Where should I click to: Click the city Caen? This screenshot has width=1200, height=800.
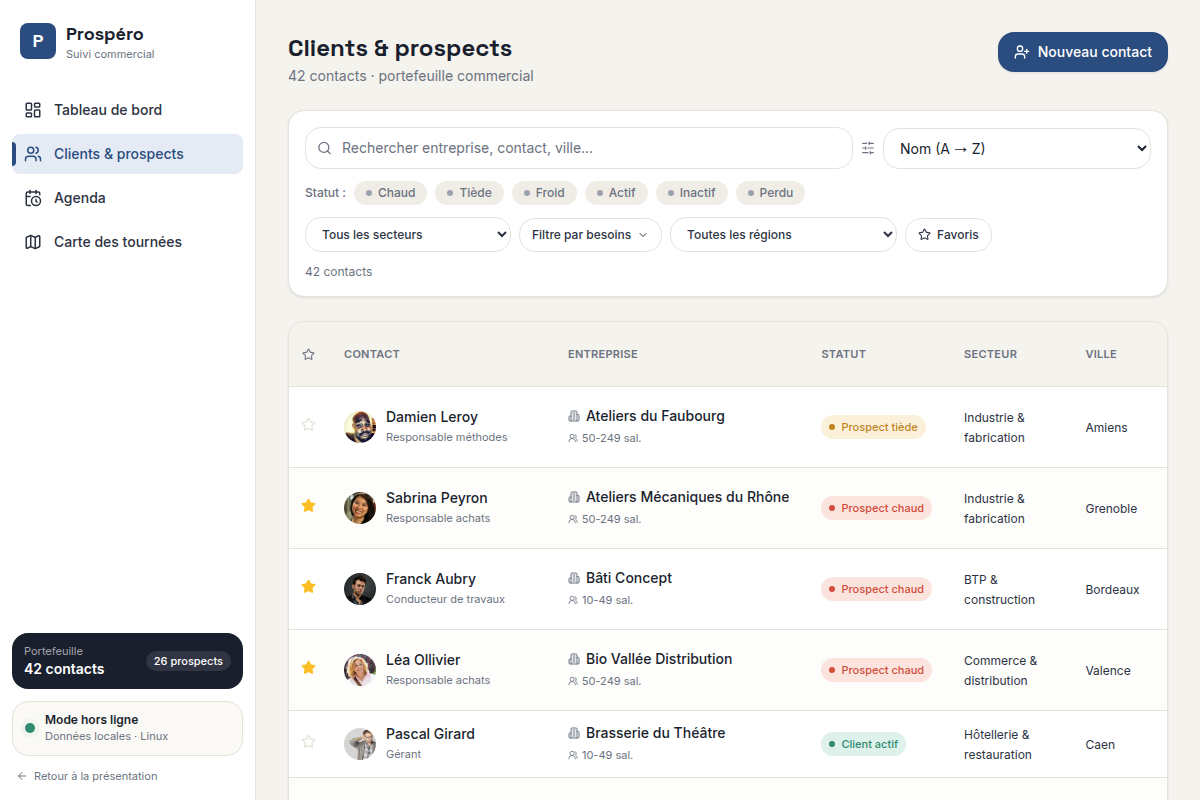click(x=1100, y=745)
